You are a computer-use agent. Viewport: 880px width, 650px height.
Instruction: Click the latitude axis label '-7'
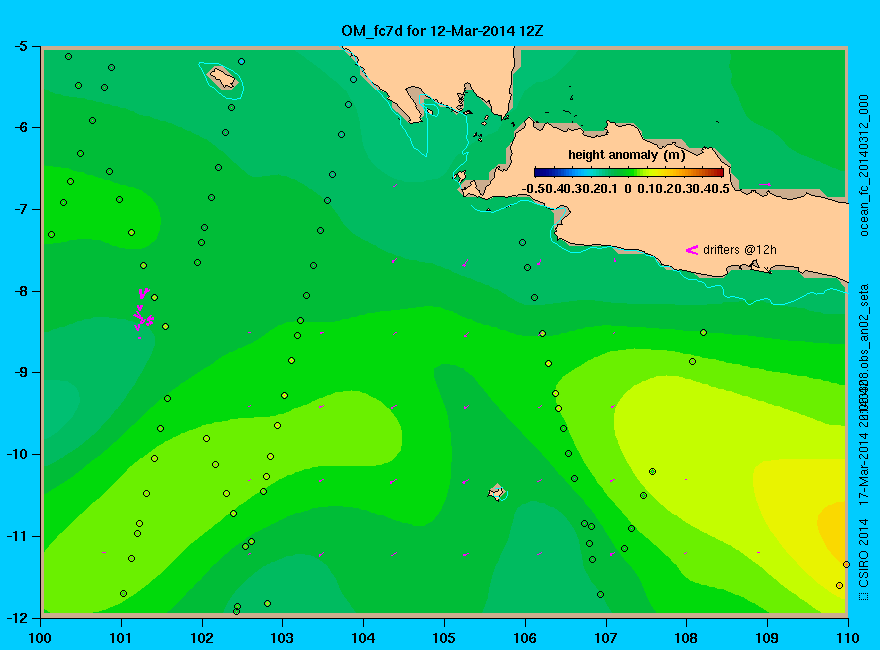tap(20, 209)
